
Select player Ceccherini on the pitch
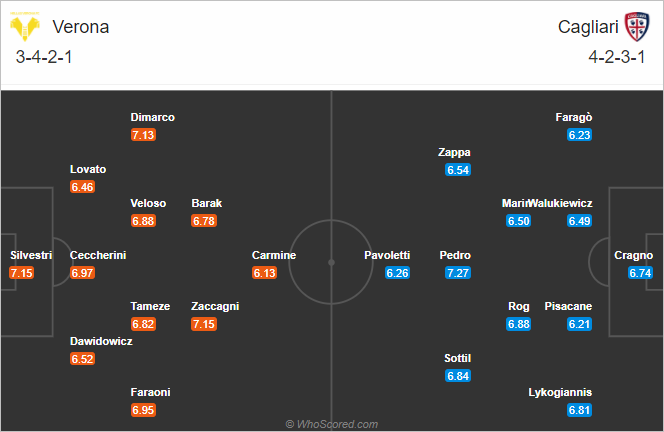pos(98,255)
